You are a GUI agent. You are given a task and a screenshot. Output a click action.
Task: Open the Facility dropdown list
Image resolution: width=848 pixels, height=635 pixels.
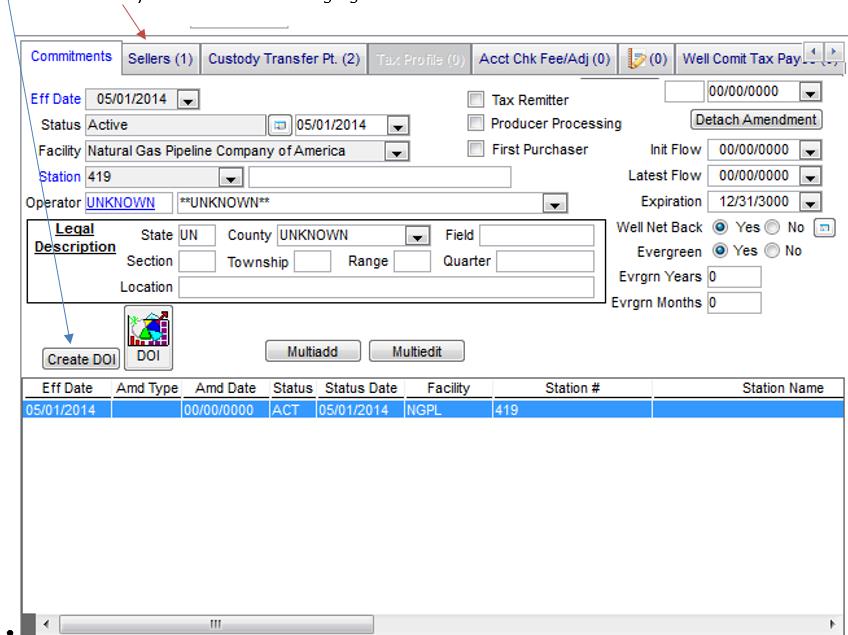tap(397, 152)
